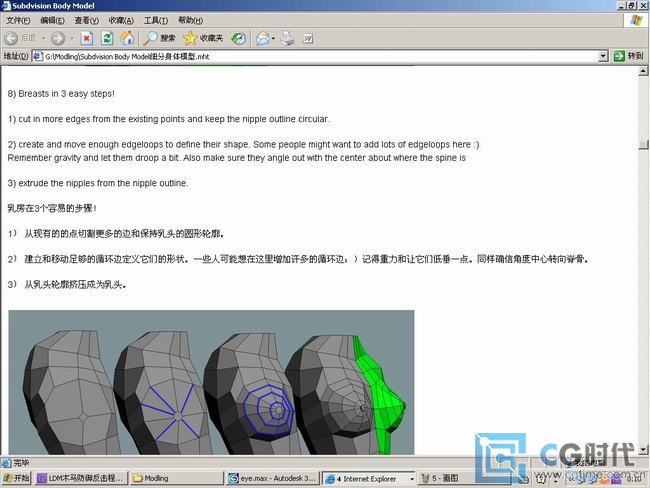This screenshot has height=488, width=650.
Task: Click the Chinese line 3) 从乳头轮廓挤压成为乳头
Action: click(x=67, y=284)
